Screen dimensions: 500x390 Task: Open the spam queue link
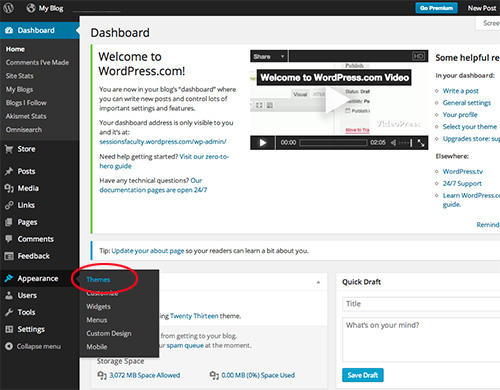(x=185, y=346)
